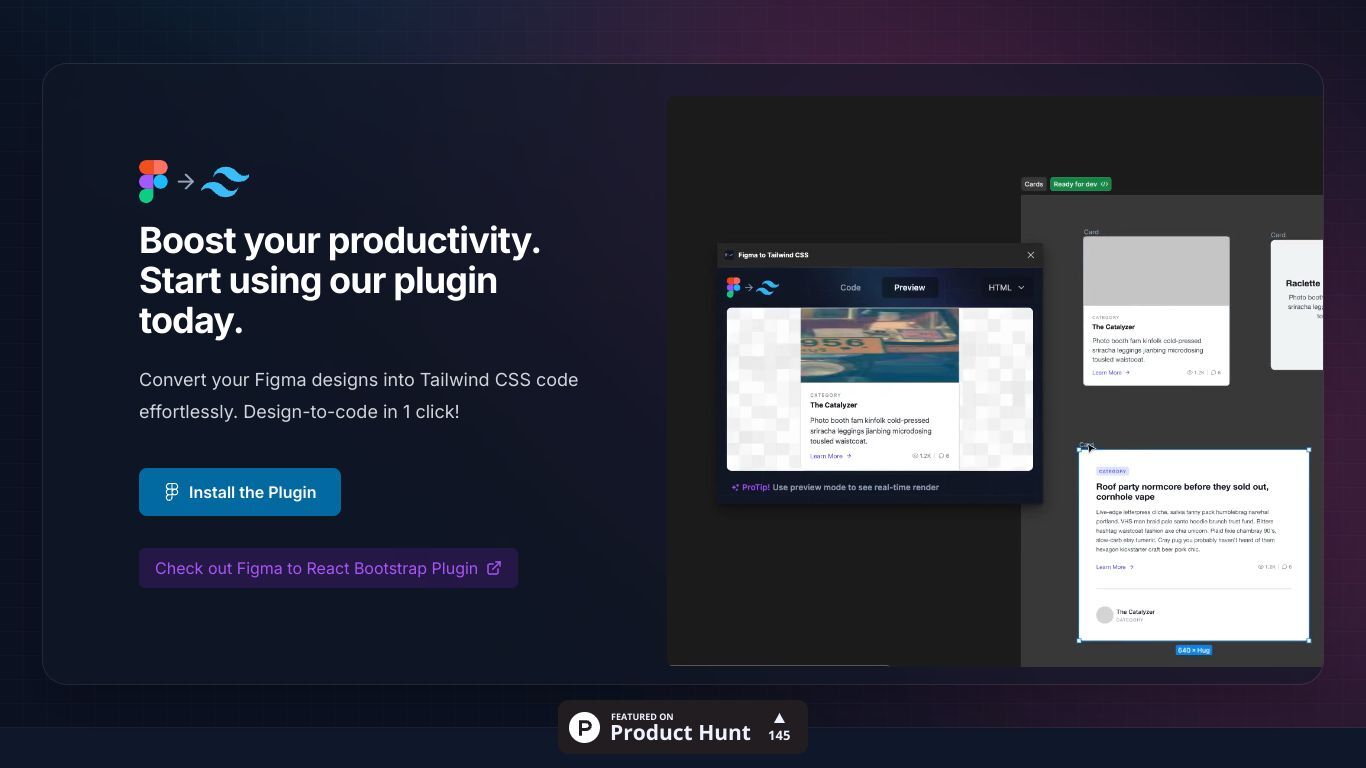Switch to the Code tab in plugin window
Image resolution: width=1366 pixels, height=768 pixels.
point(850,288)
